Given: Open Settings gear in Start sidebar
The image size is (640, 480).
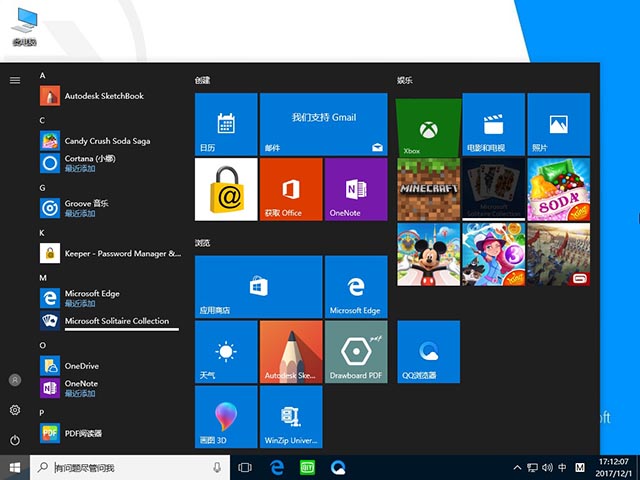Looking at the screenshot, I should pos(15,410).
